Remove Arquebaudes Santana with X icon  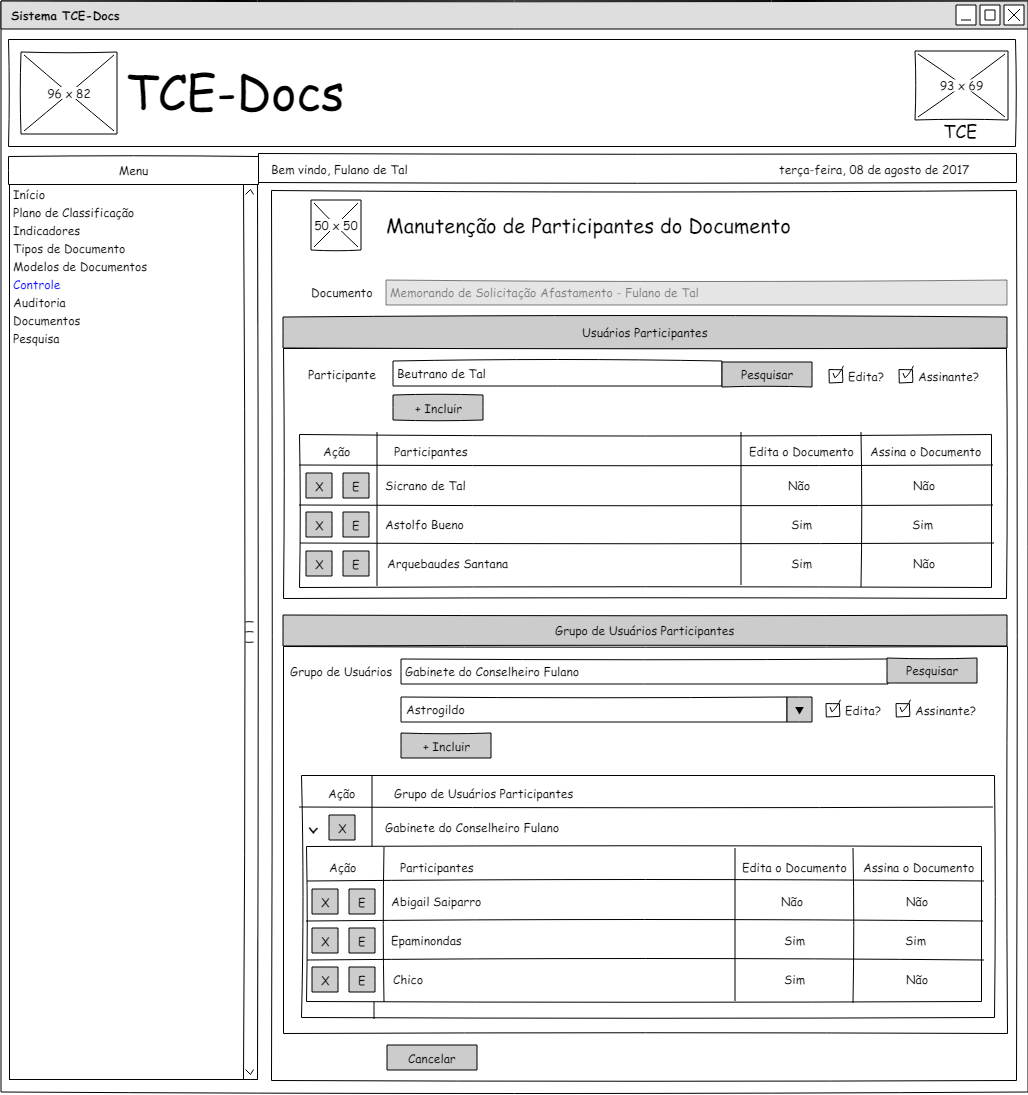[318, 564]
